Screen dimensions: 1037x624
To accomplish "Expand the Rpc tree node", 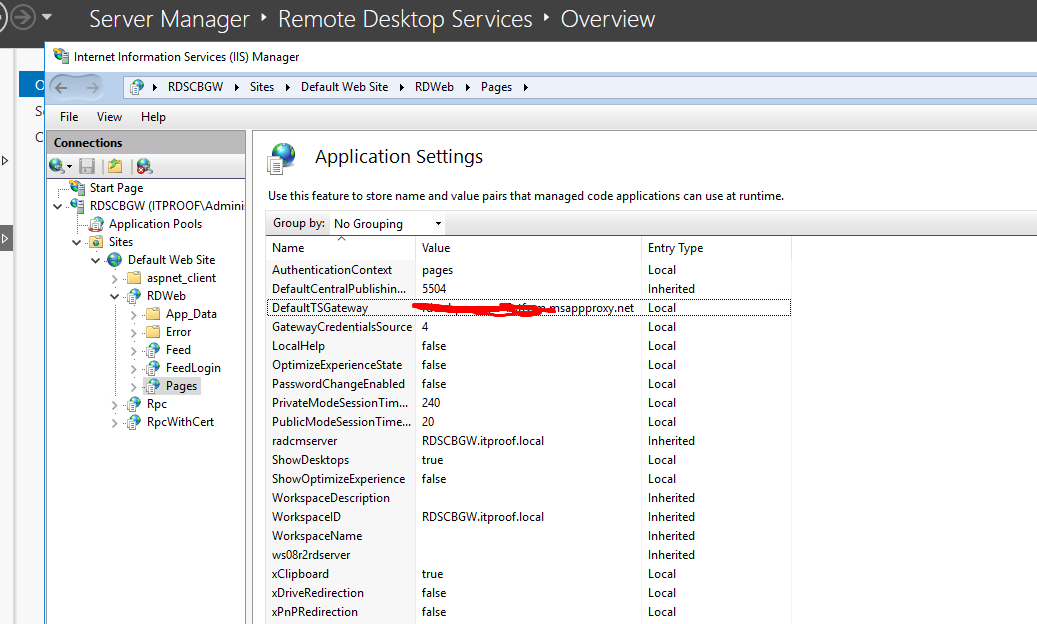I will point(114,405).
